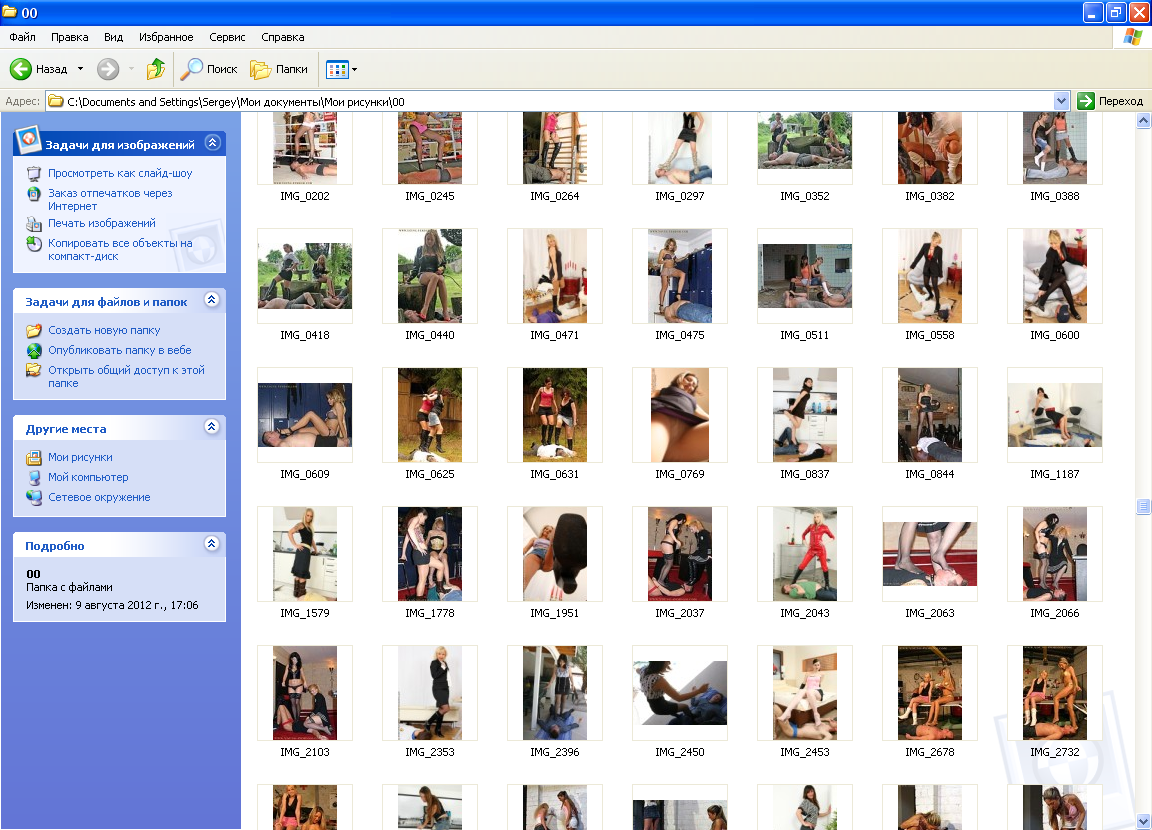1152x830 pixels.
Task: Open the Views mode dropdown arrow
Action: (355, 70)
